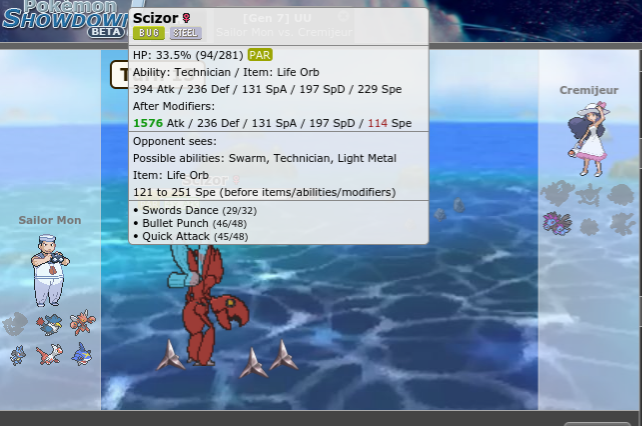The width and height of the screenshot is (642, 426).
Task: Click the Pokémon Showdown BETA logo
Action: (x=66, y=20)
